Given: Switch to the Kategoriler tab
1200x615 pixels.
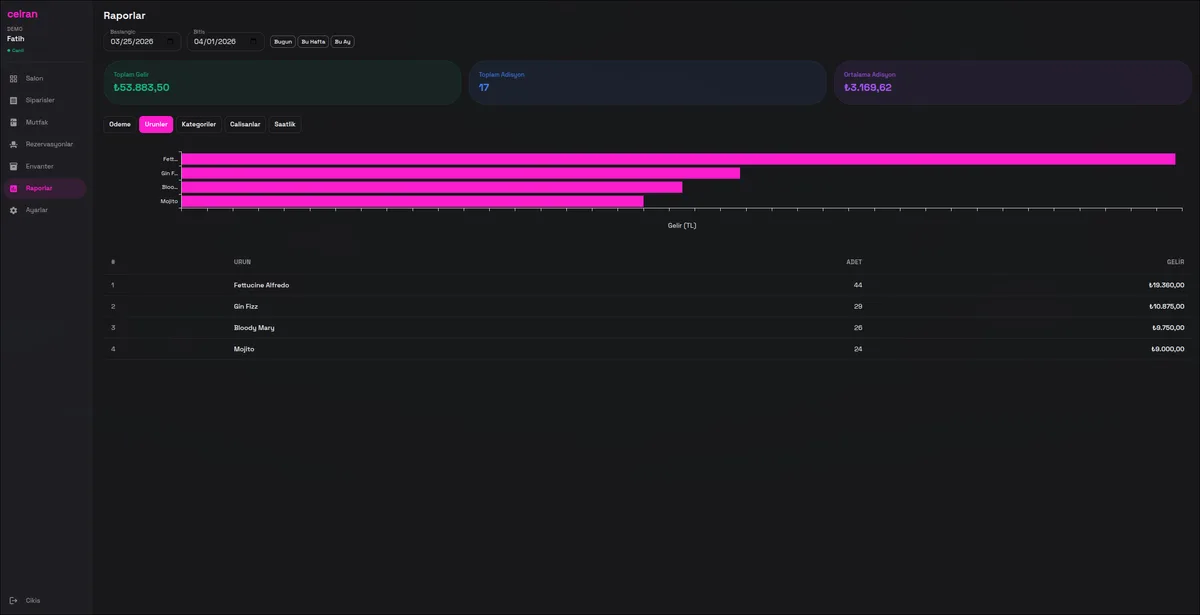Looking at the screenshot, I should click(198, 125).
